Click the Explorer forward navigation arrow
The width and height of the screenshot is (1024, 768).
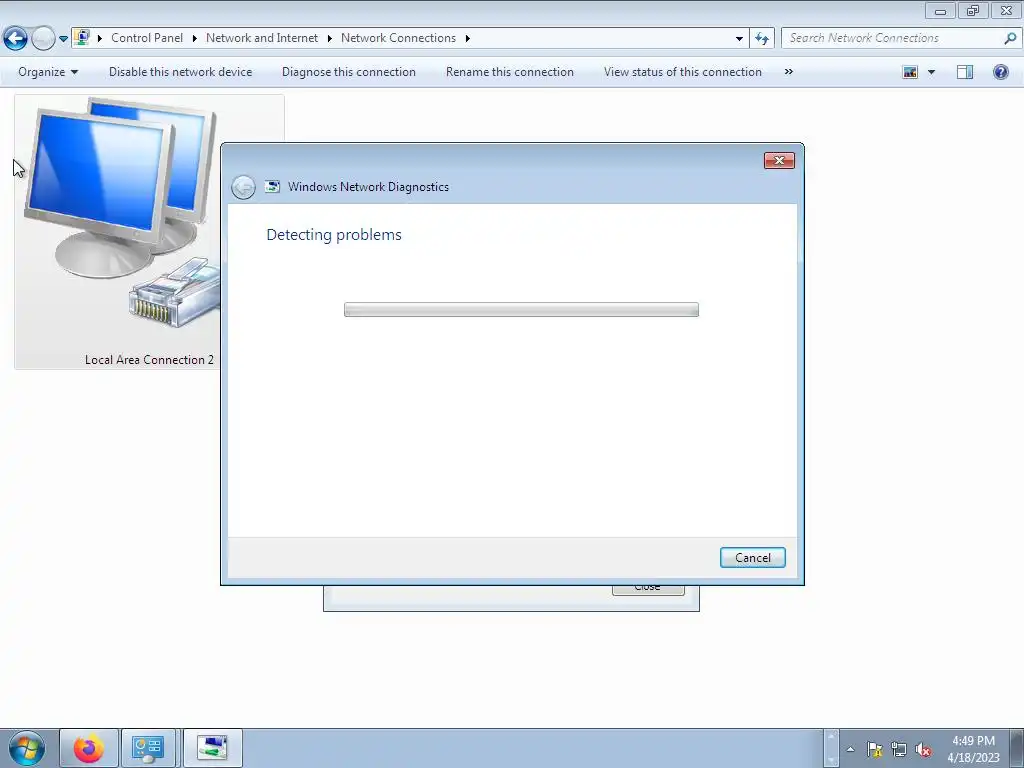43,39
